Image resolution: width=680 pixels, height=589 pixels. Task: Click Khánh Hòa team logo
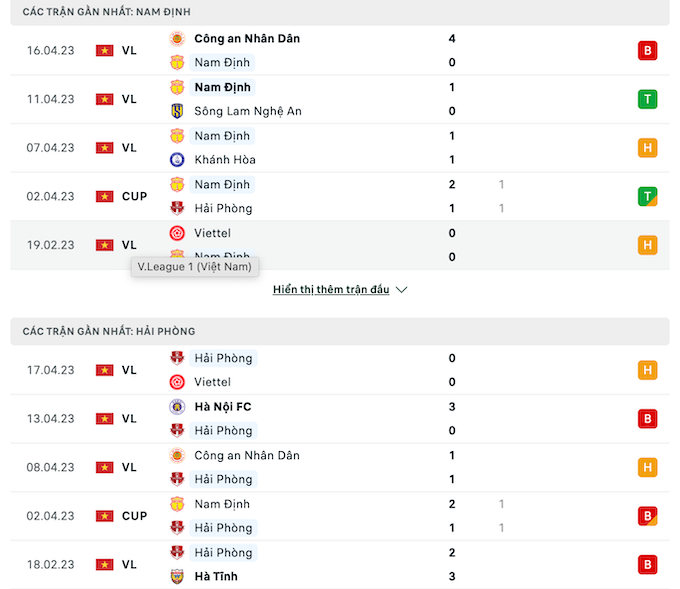(177, 160)
